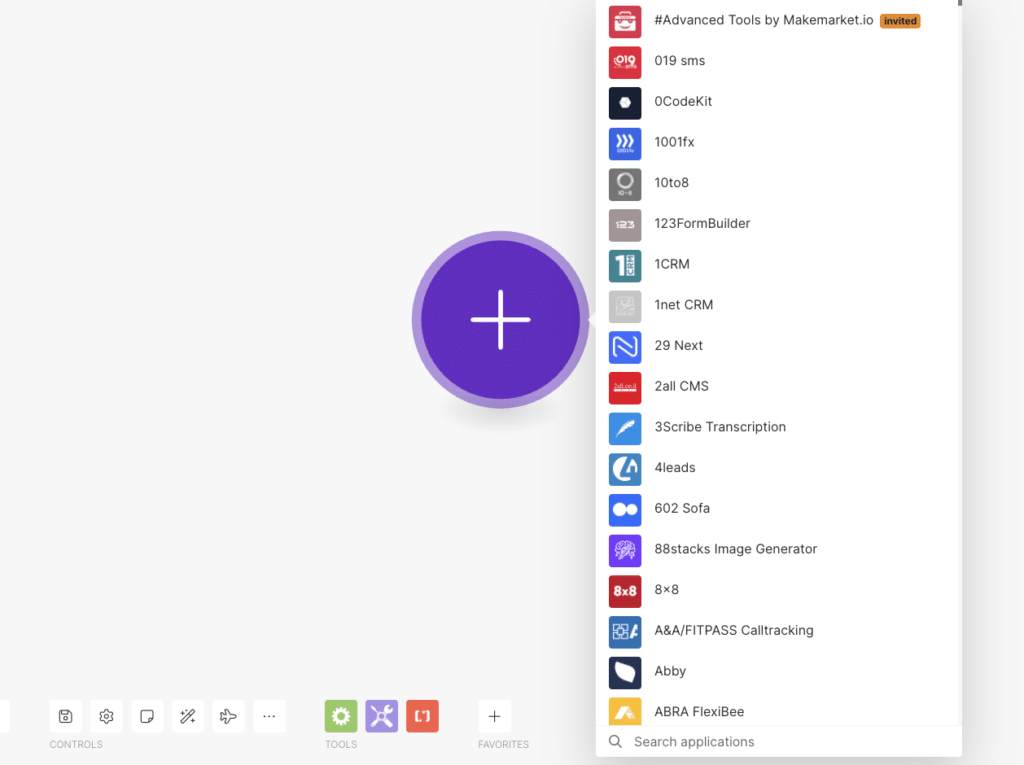Viewport: 1024px width, 765px height.
Task: Select 0CodeKit from the app list
Action: tap(683, 102)
